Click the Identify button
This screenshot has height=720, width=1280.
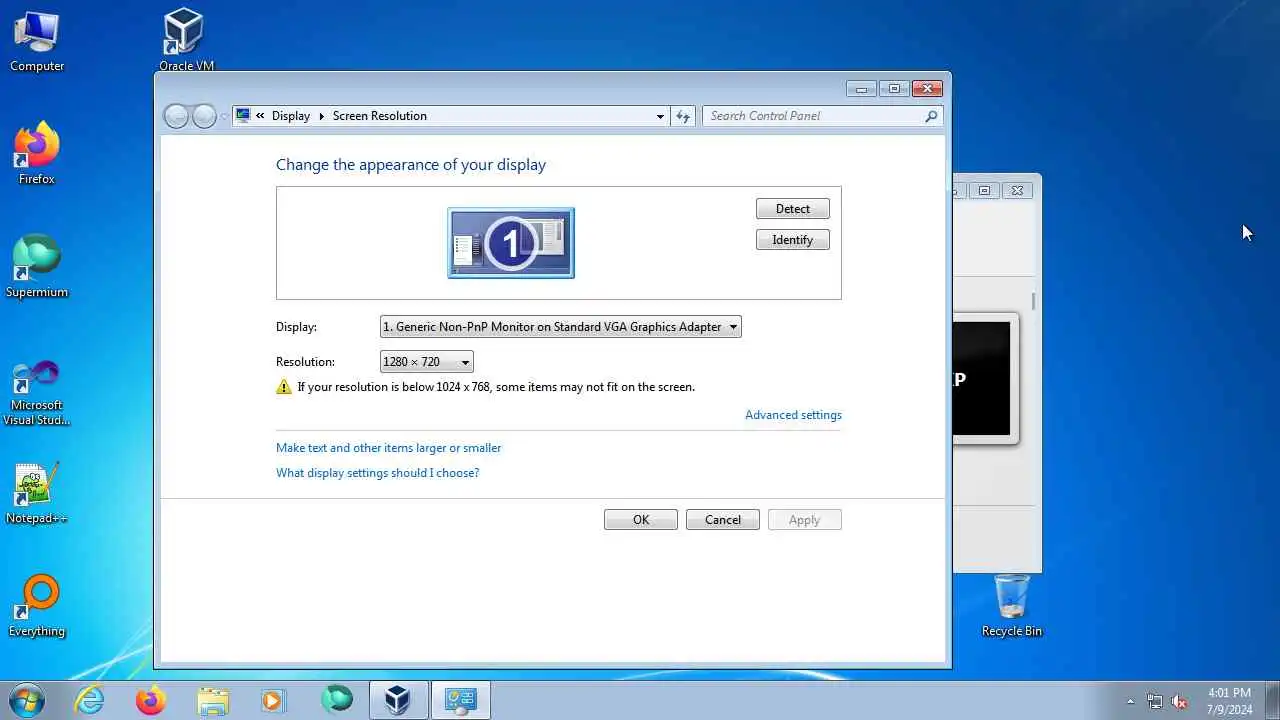(x=793, y=240)
